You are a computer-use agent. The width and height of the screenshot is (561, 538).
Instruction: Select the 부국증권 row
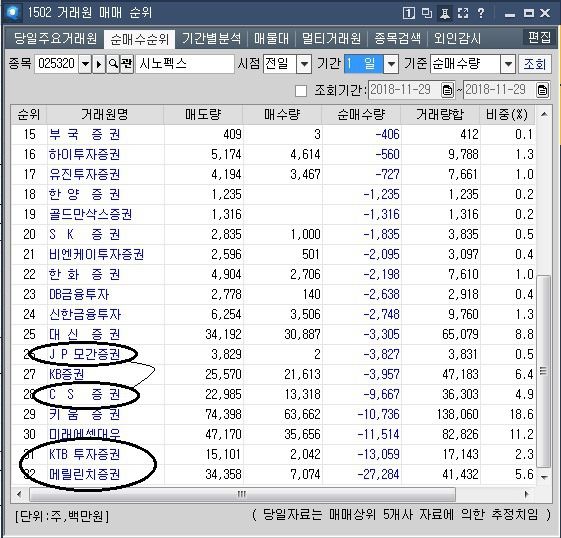pos(273,134)
